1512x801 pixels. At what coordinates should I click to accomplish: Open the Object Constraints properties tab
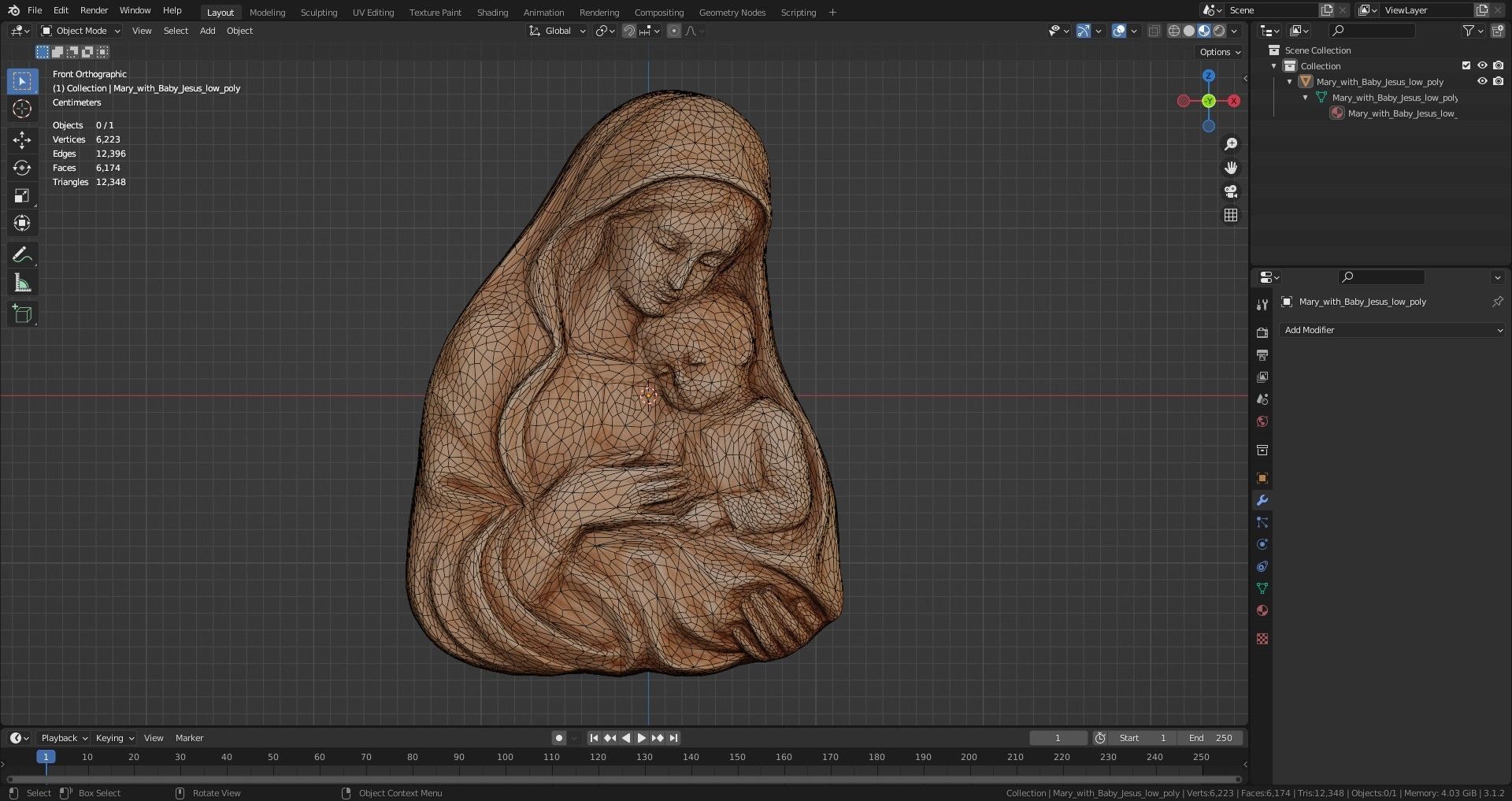point(1262,566)
